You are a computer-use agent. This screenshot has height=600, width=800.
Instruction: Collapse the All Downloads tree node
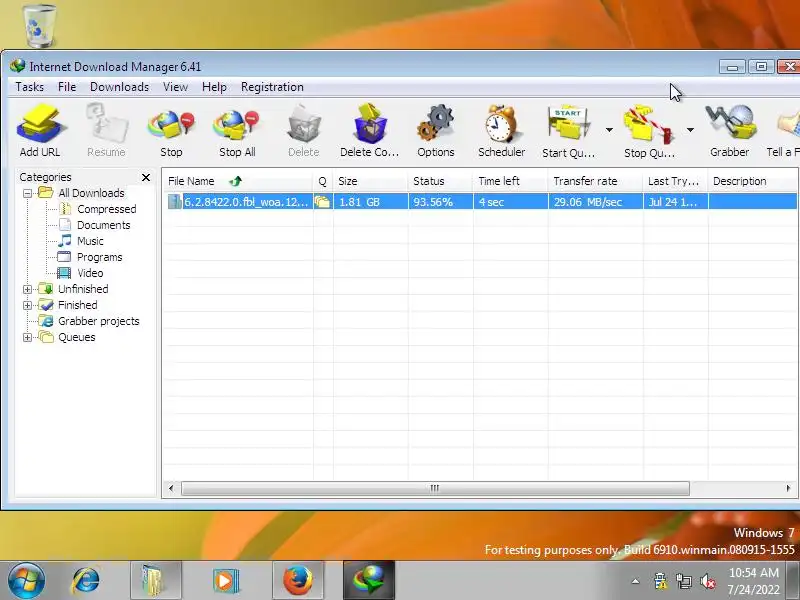28,193
